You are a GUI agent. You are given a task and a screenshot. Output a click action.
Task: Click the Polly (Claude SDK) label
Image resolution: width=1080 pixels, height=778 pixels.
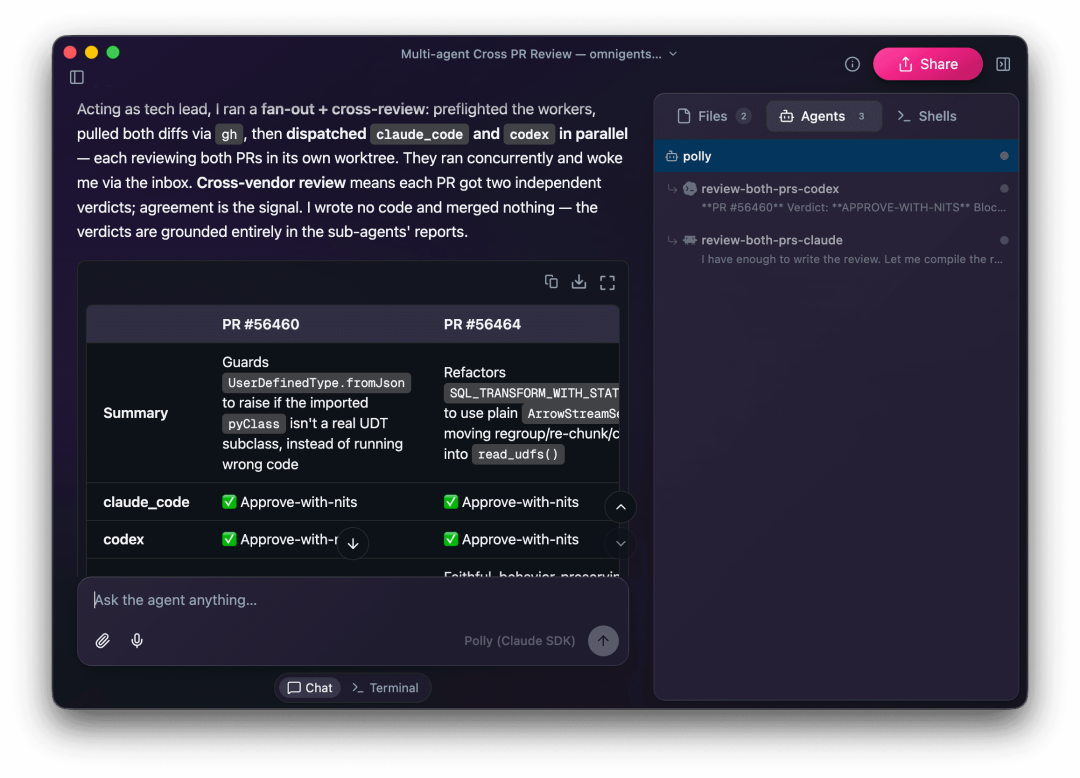[519, 641]
